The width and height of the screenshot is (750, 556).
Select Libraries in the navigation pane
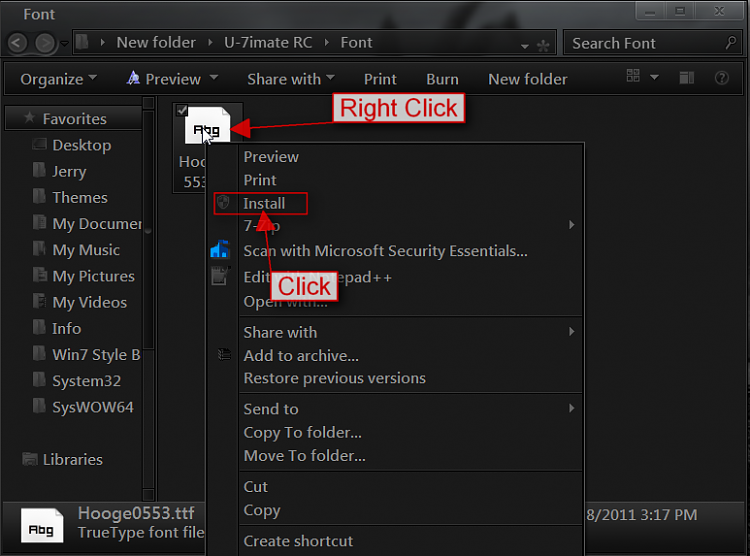tap(73, 459)
